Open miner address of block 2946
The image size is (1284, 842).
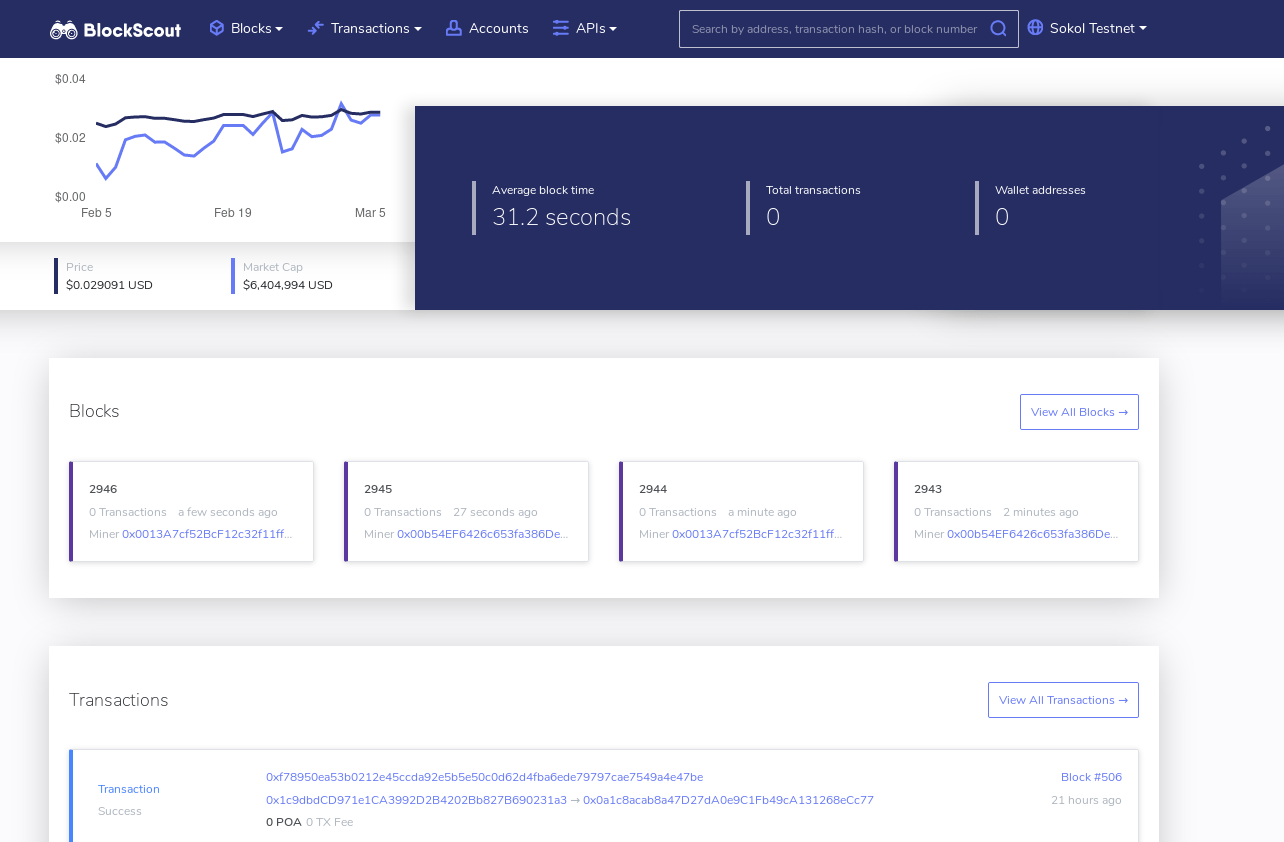click(207, 534)
